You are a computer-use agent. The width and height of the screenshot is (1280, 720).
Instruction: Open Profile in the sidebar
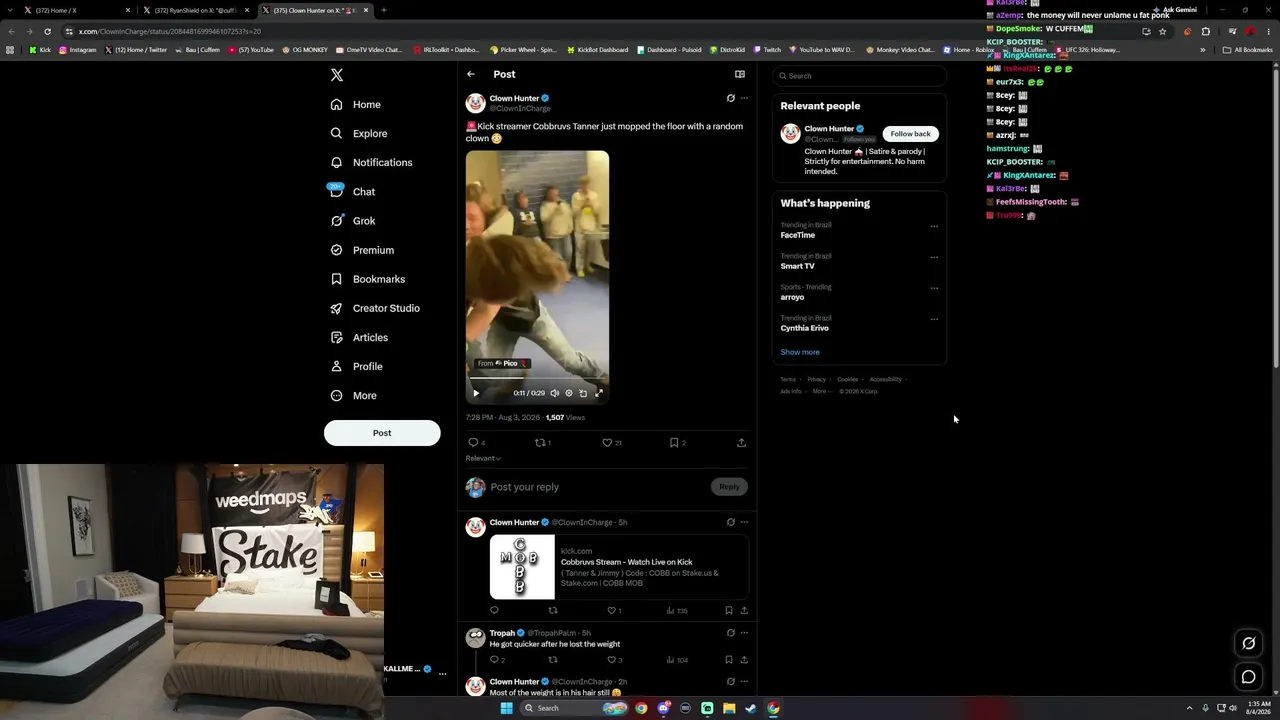(x=356, y=366)
